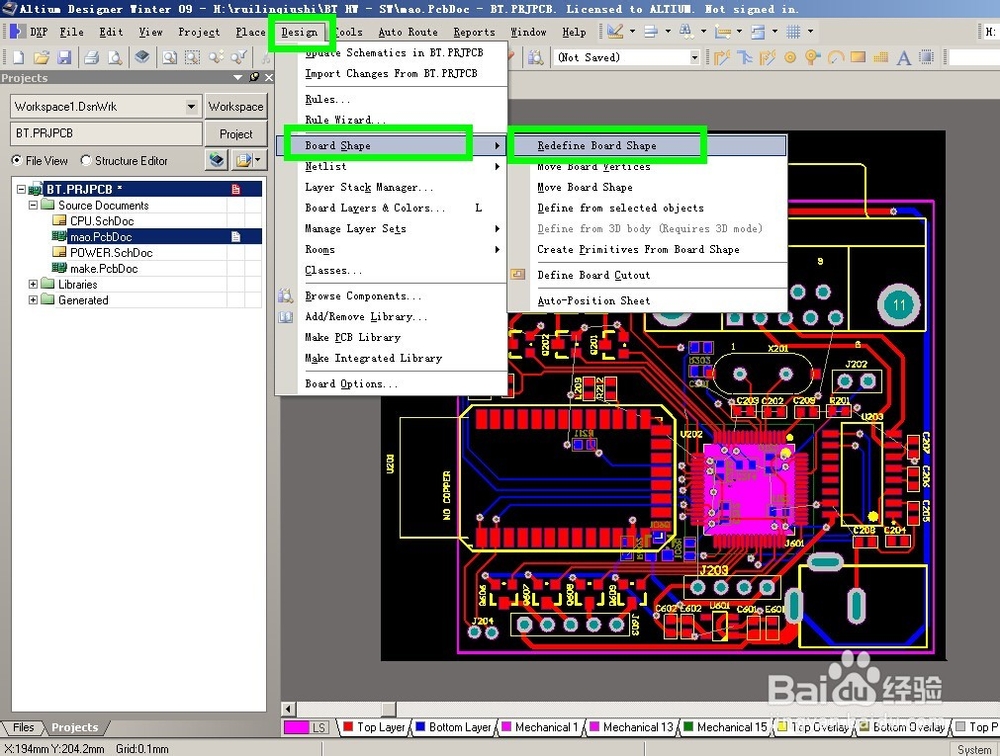Choose Redefine Board Shape submenu item

click(x=649, y=145)
